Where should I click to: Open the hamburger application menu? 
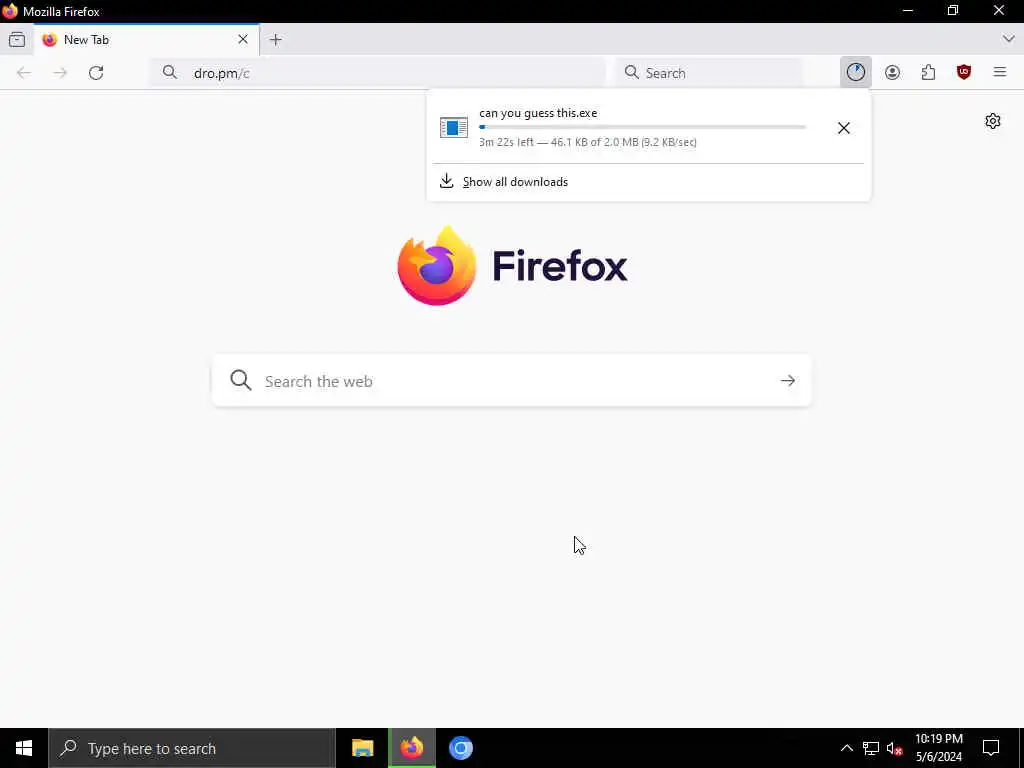click(1000, 72)
